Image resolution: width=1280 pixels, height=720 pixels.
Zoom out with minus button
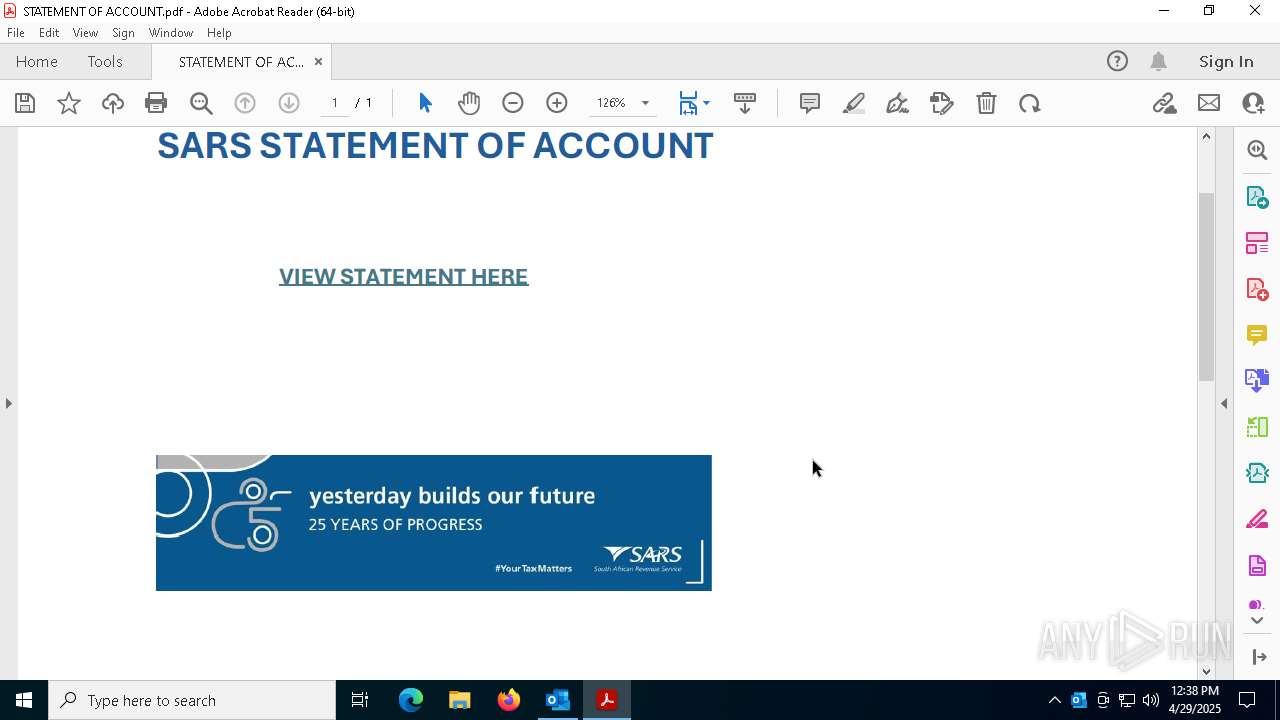[513, 103]
